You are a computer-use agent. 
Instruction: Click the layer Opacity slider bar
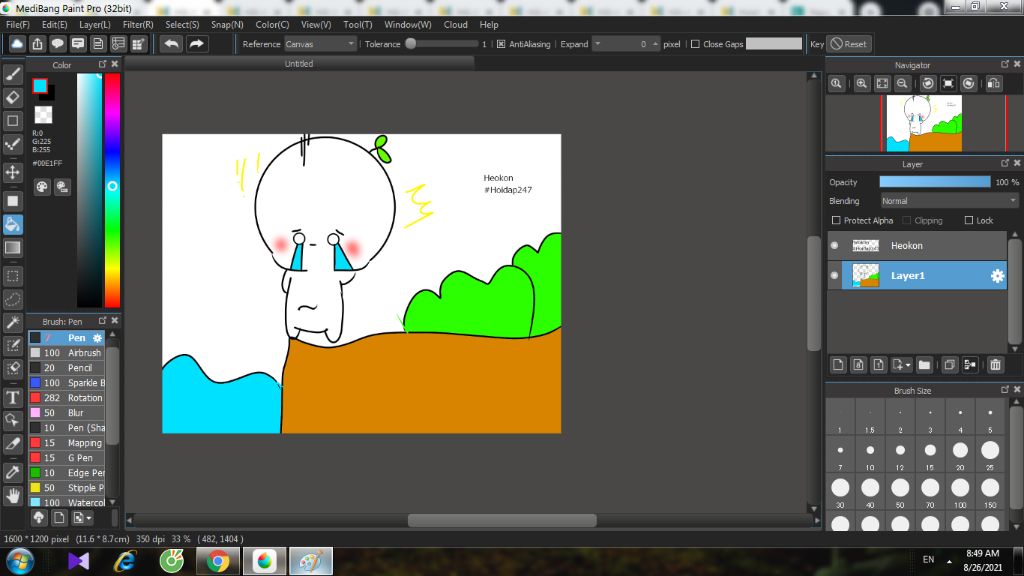pos(935,182)
